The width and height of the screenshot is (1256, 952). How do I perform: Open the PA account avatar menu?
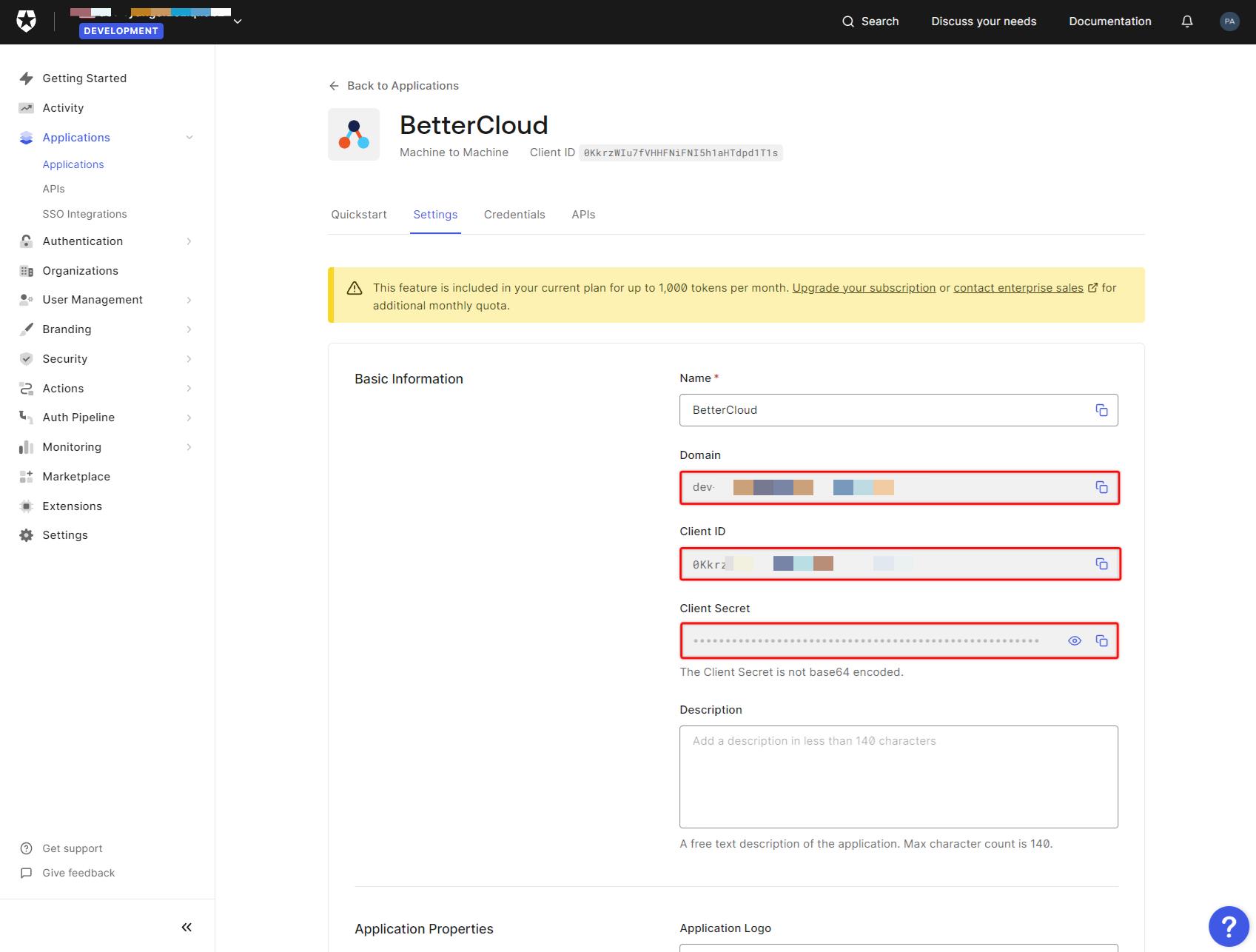(1229, 21)
